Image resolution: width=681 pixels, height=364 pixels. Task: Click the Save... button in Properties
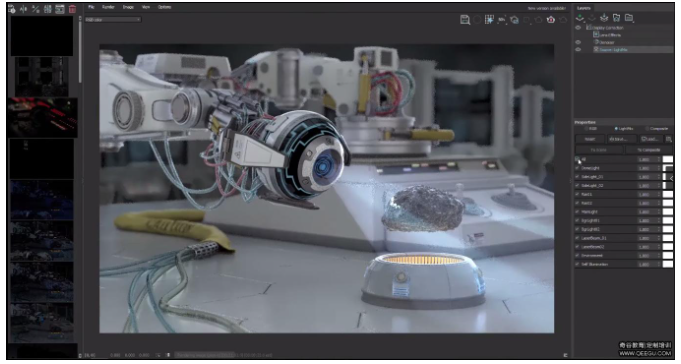coord(622,139)
